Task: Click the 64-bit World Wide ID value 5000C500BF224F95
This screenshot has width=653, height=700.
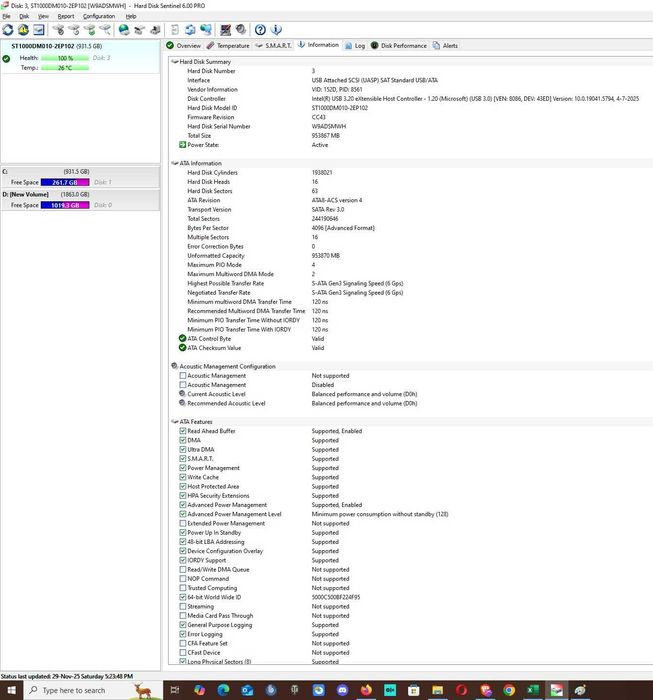Action: coord(336,597)
